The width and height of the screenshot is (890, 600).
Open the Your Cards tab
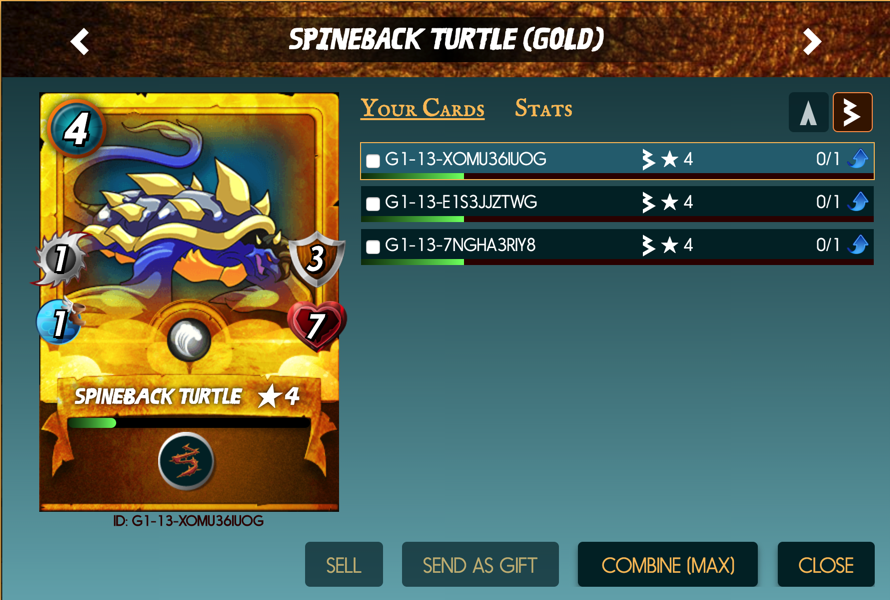(x=422, y=108)
